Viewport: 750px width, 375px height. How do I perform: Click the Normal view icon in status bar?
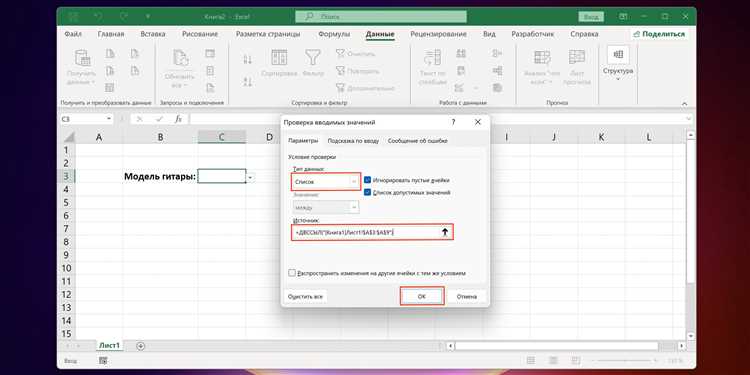[530, 361]
